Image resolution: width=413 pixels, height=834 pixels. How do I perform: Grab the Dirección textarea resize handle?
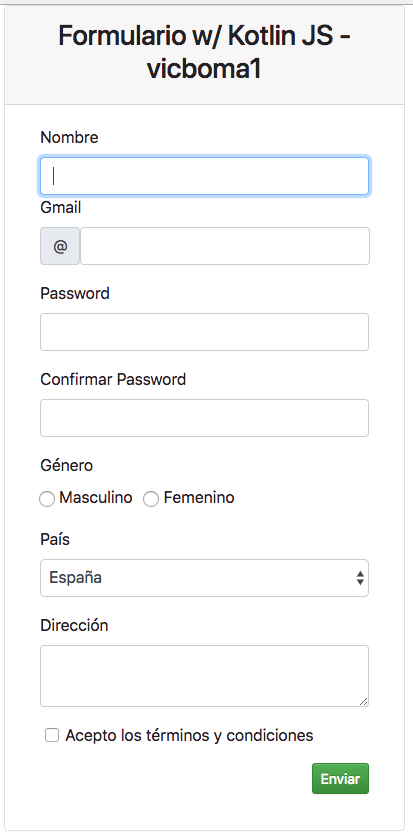pyautogui.click(x=364, y=702)
